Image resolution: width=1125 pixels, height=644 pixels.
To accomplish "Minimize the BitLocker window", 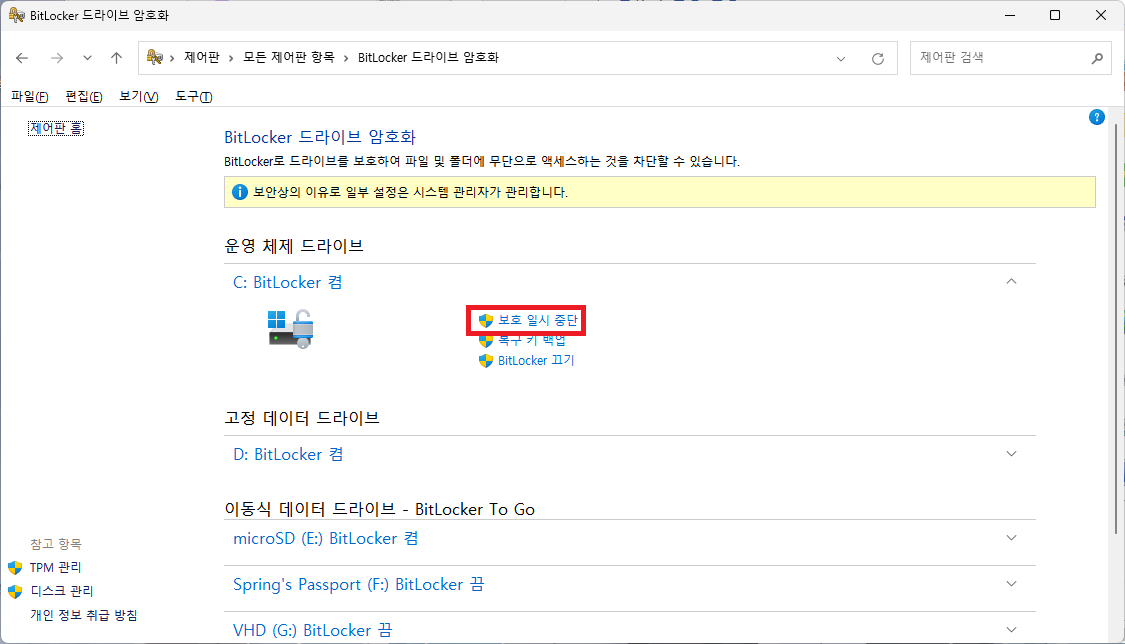I will tap(1009, 15).
